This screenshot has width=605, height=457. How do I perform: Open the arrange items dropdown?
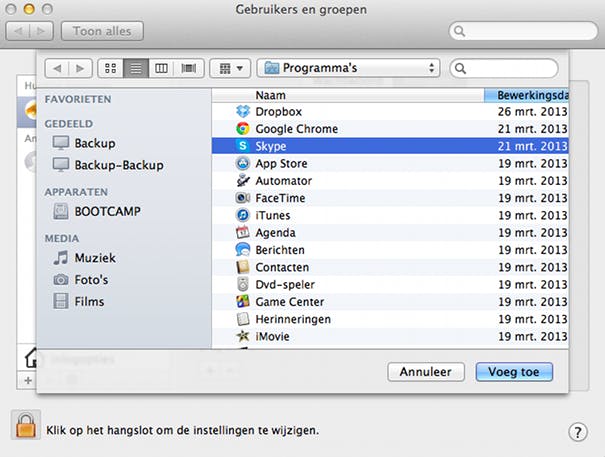[x=230, y=68]
